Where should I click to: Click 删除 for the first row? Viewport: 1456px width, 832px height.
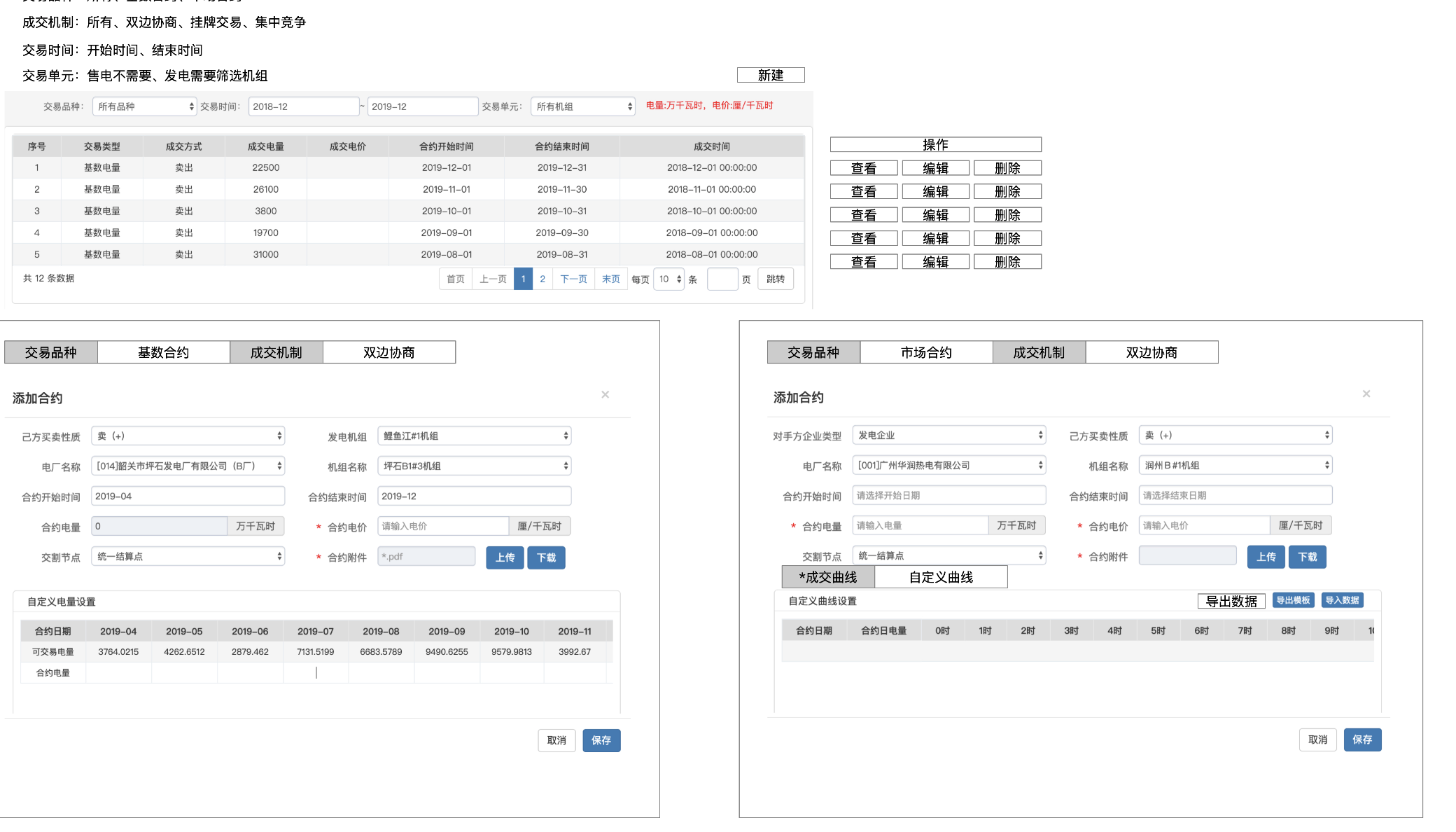point(1007,168)
